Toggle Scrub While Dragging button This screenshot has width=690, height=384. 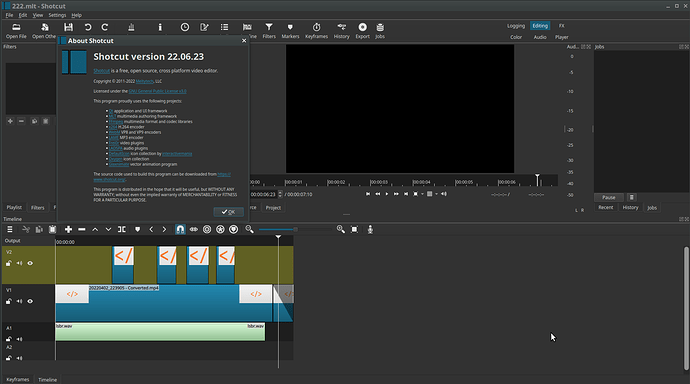pyautogui.click(x=194, y=229)
